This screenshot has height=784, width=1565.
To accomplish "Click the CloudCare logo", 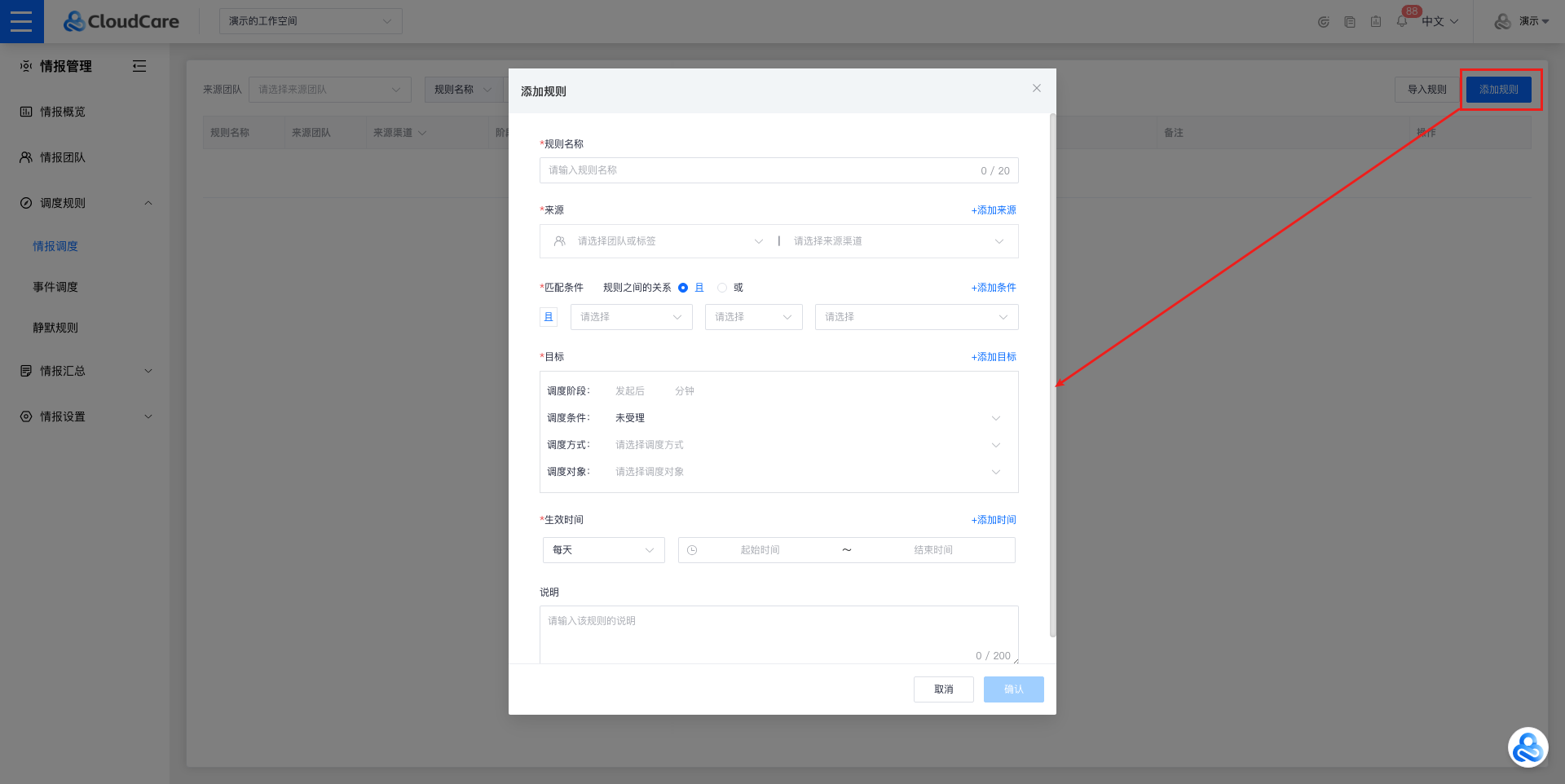I will (x=121, y=21).
